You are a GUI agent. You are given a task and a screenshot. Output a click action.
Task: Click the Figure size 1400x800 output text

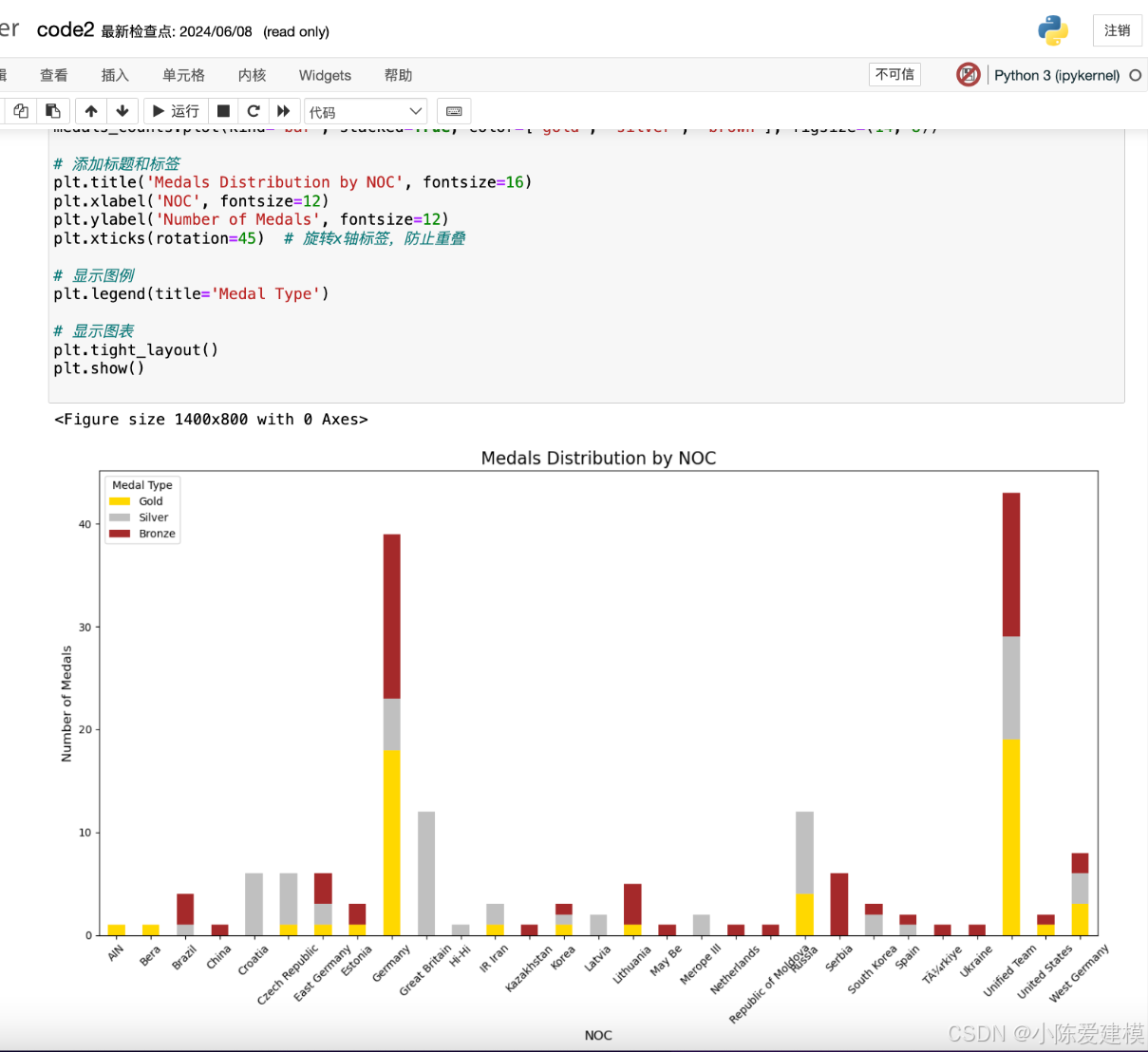pos(211,420)
